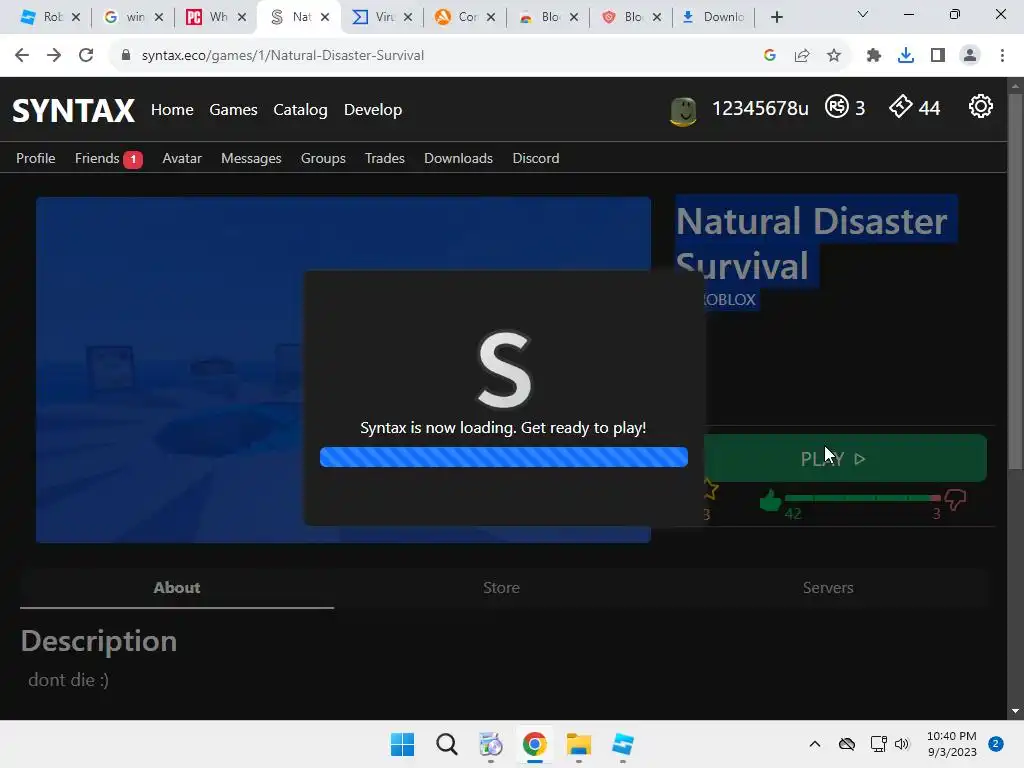Open File Explorer from taskbar
This screenshot has height=768, width=1024.
(x=579, y=744)
